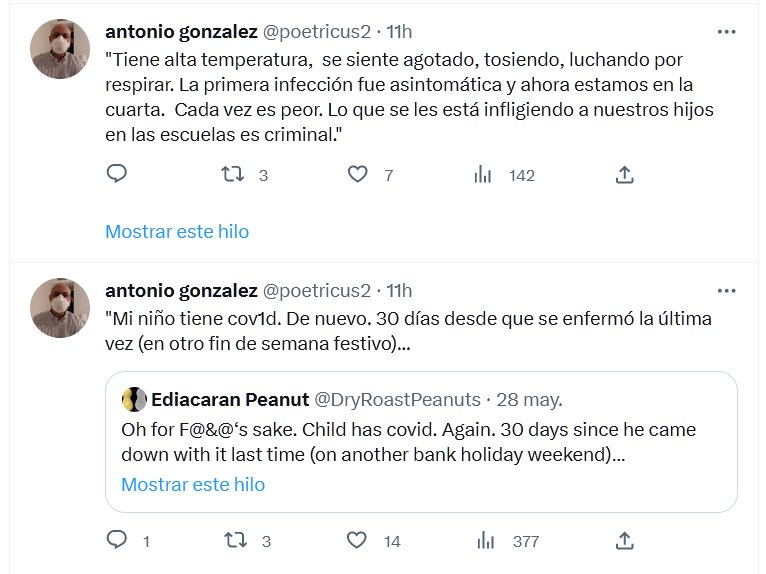766x574 pixels.
Task: Open more options on second tweet
Action: tap(727, 291)
